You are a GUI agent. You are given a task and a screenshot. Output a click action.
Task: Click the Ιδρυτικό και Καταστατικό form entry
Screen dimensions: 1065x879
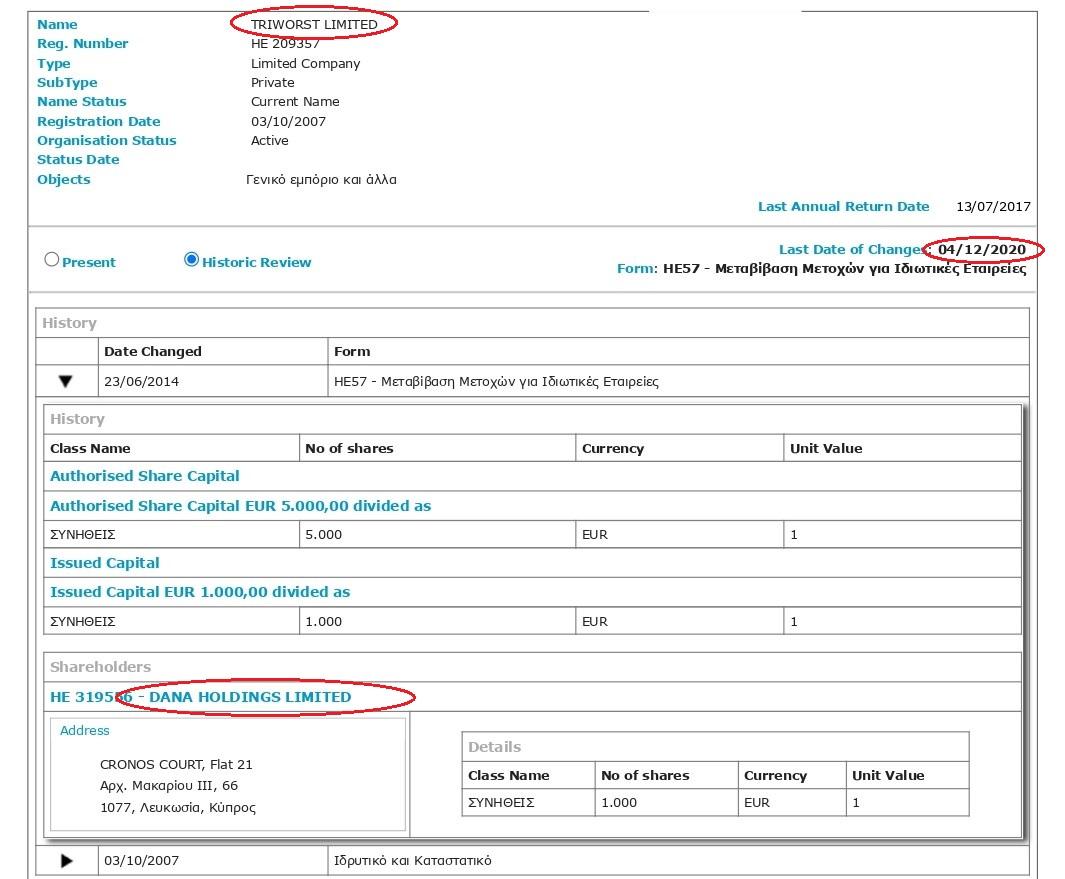[x=412, y=860]
